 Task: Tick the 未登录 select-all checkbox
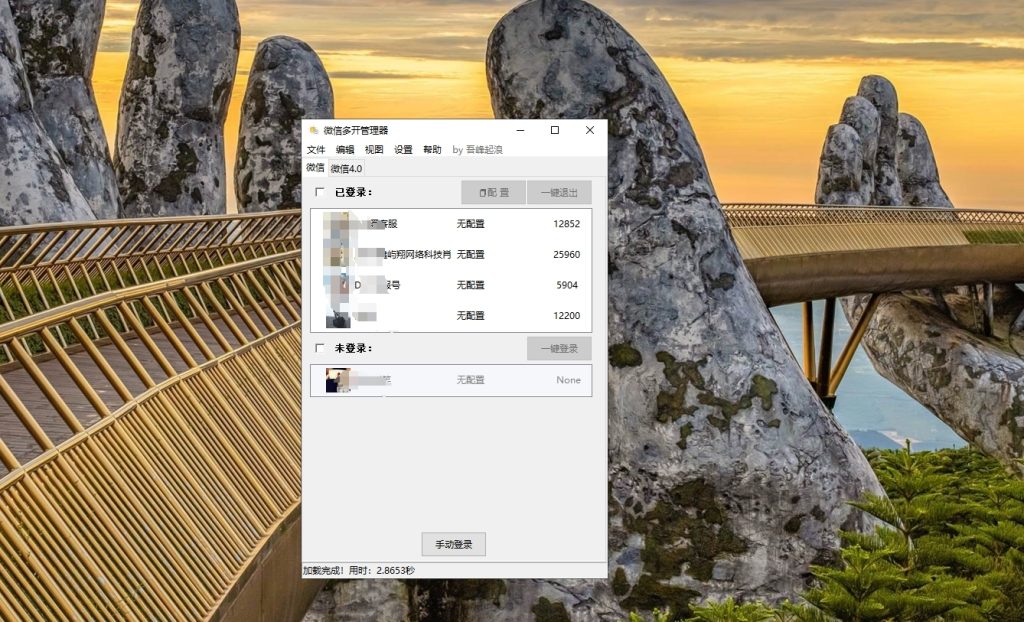point(319,348)
